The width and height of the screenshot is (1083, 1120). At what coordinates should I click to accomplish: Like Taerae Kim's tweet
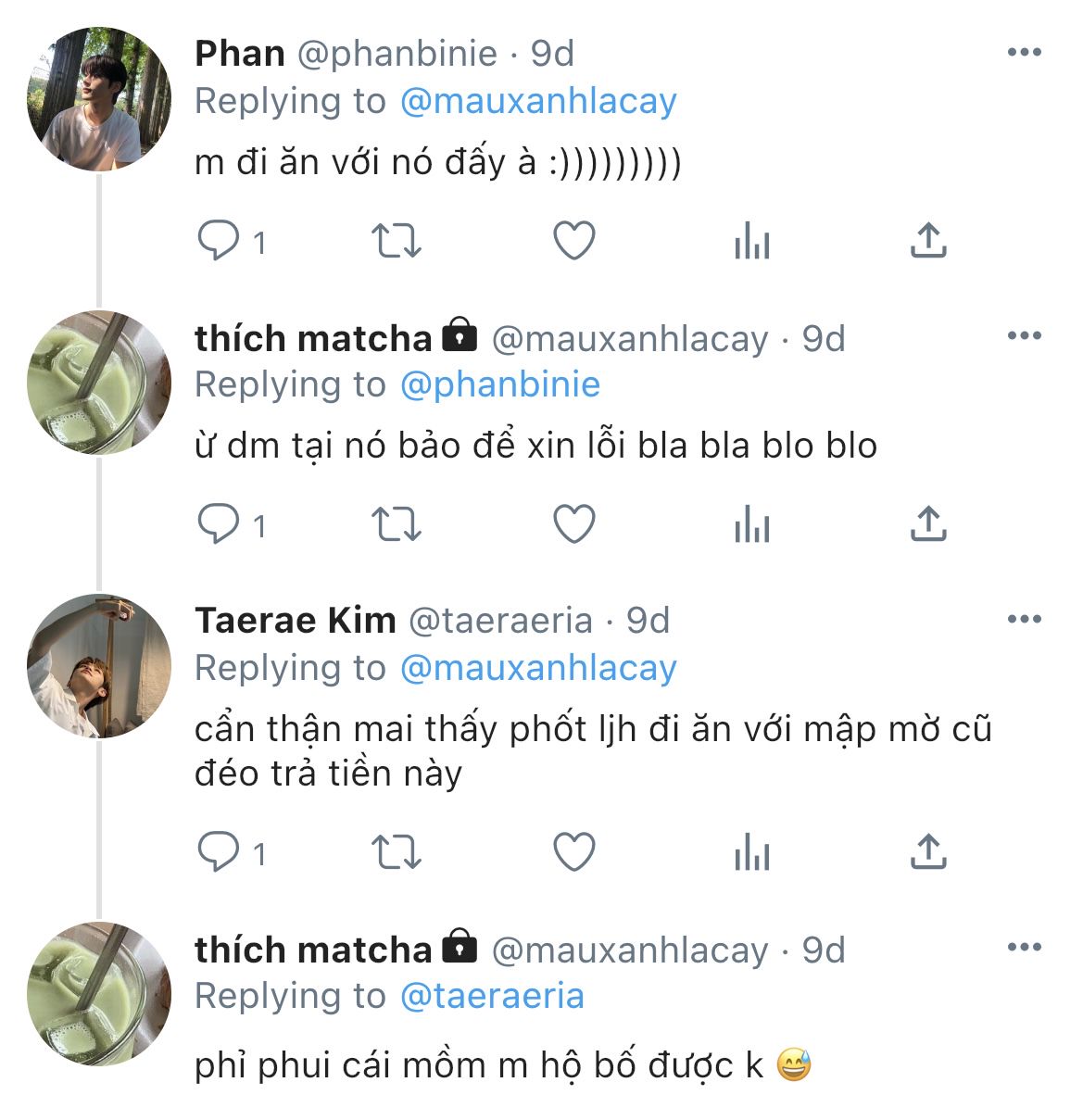(x=573, y=852)
